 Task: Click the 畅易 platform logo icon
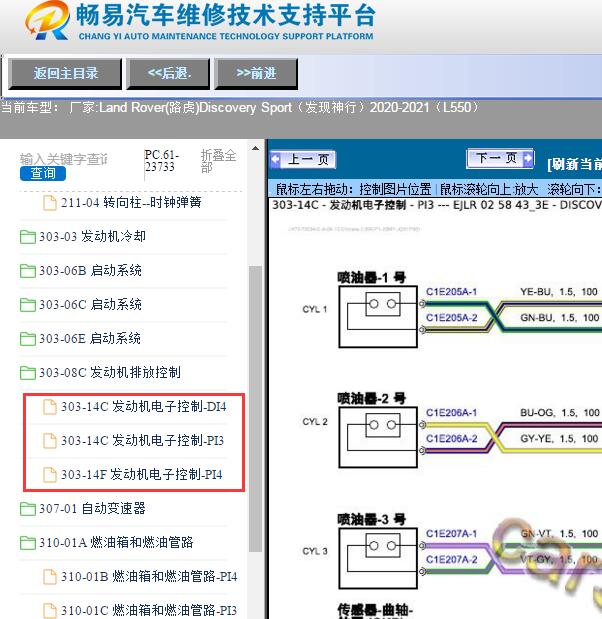point(47,21)
